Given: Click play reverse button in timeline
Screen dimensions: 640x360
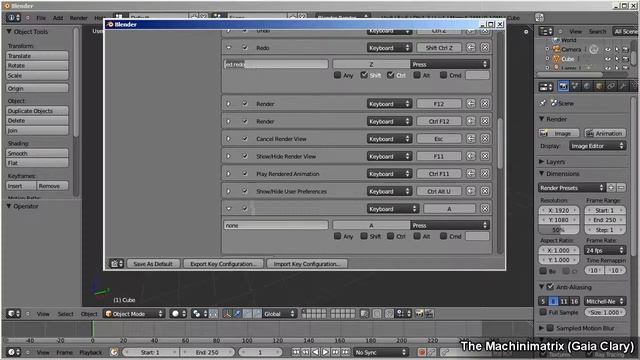Looking at the screenshot, I should 315,352.
